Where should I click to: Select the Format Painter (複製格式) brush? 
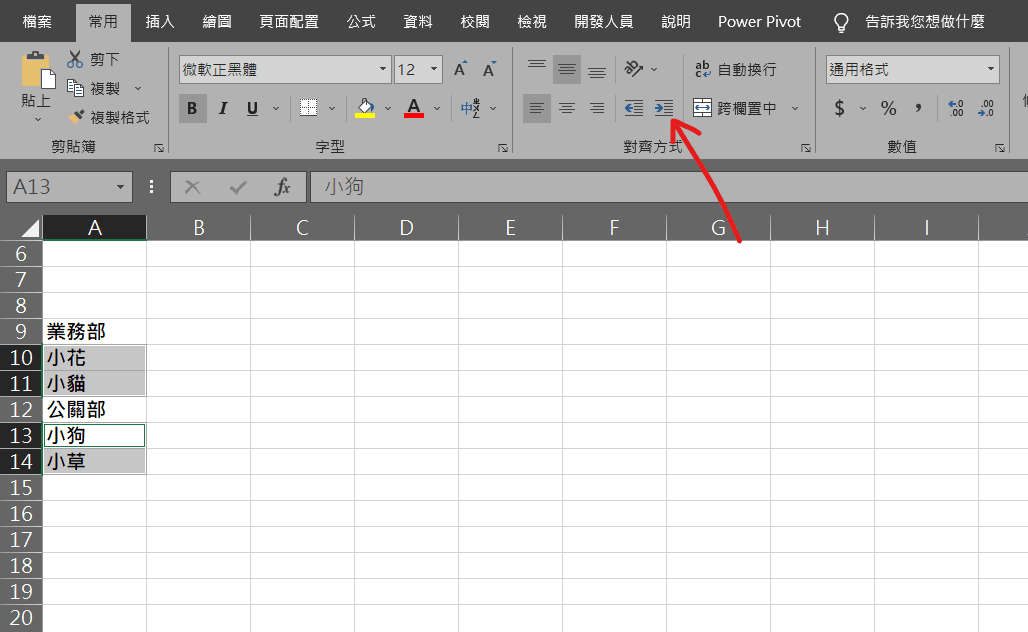76,117
